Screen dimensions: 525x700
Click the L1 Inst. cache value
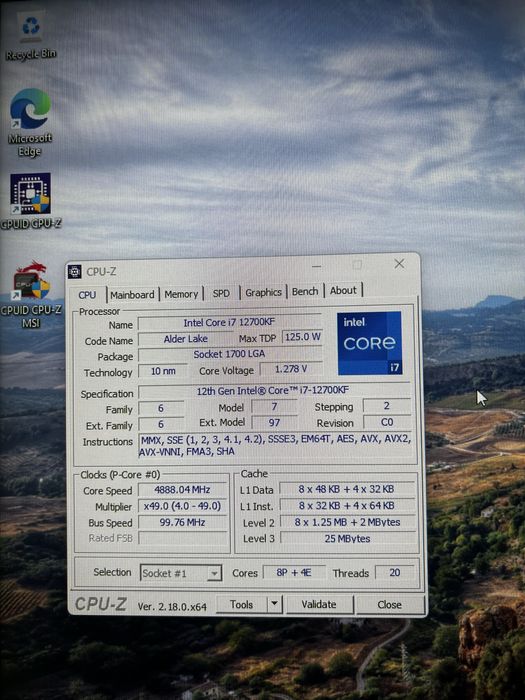click(347, 506)
